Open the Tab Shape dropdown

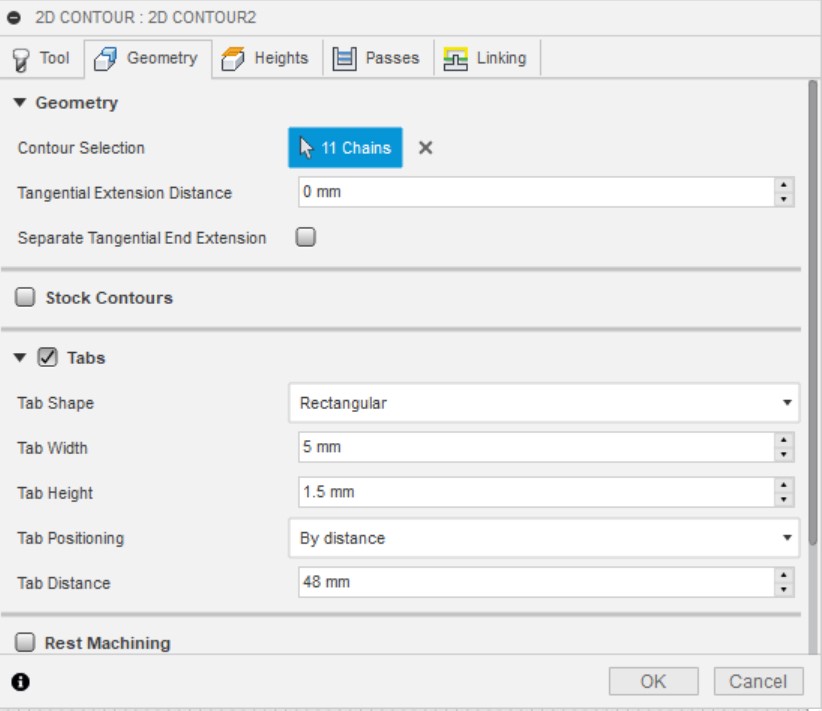pos(544,403)
